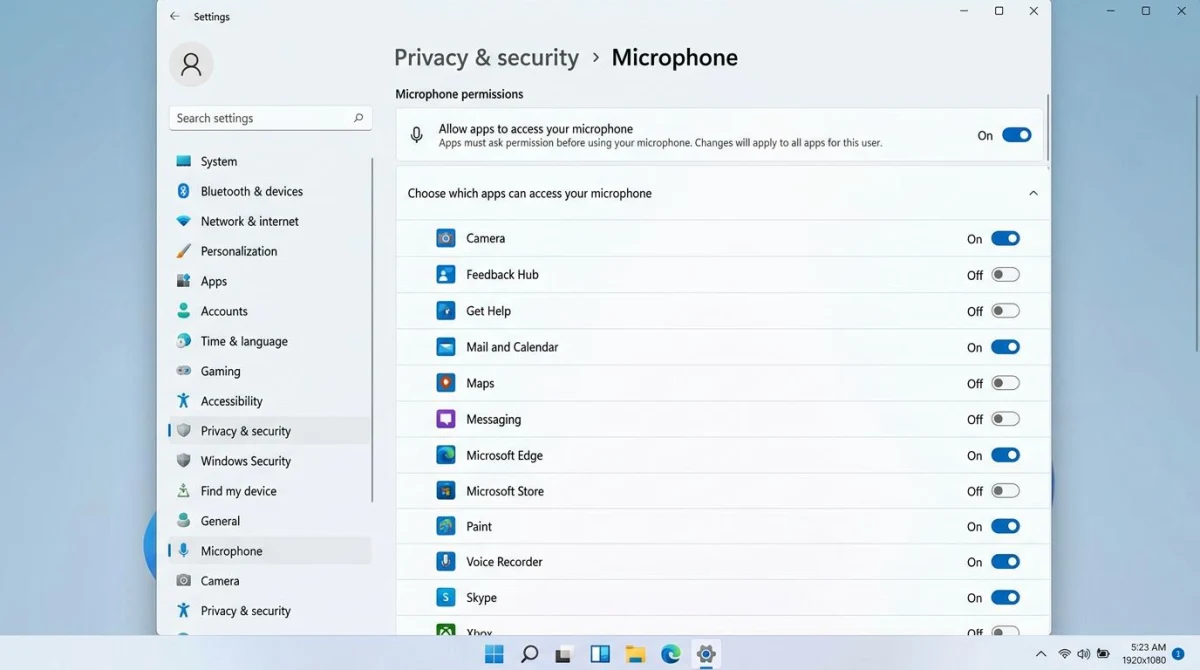Open Gaming in the sidebar
Viewport: 1200px width, 670px height.
coord(270,371)
